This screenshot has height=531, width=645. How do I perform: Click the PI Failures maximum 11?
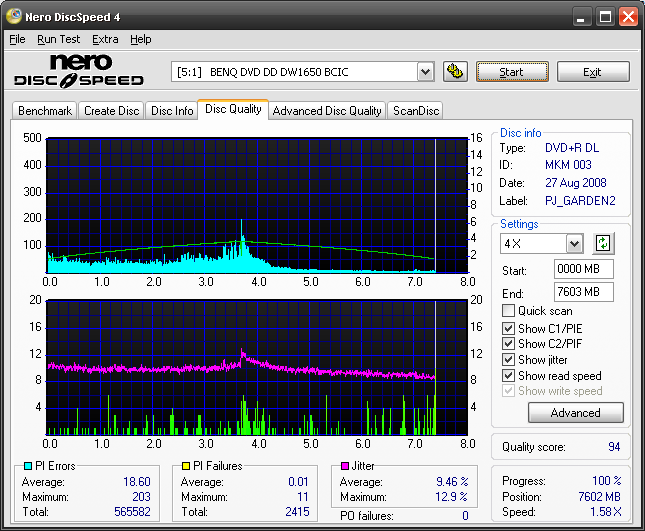pyautogui.click(x=303, y=497)
